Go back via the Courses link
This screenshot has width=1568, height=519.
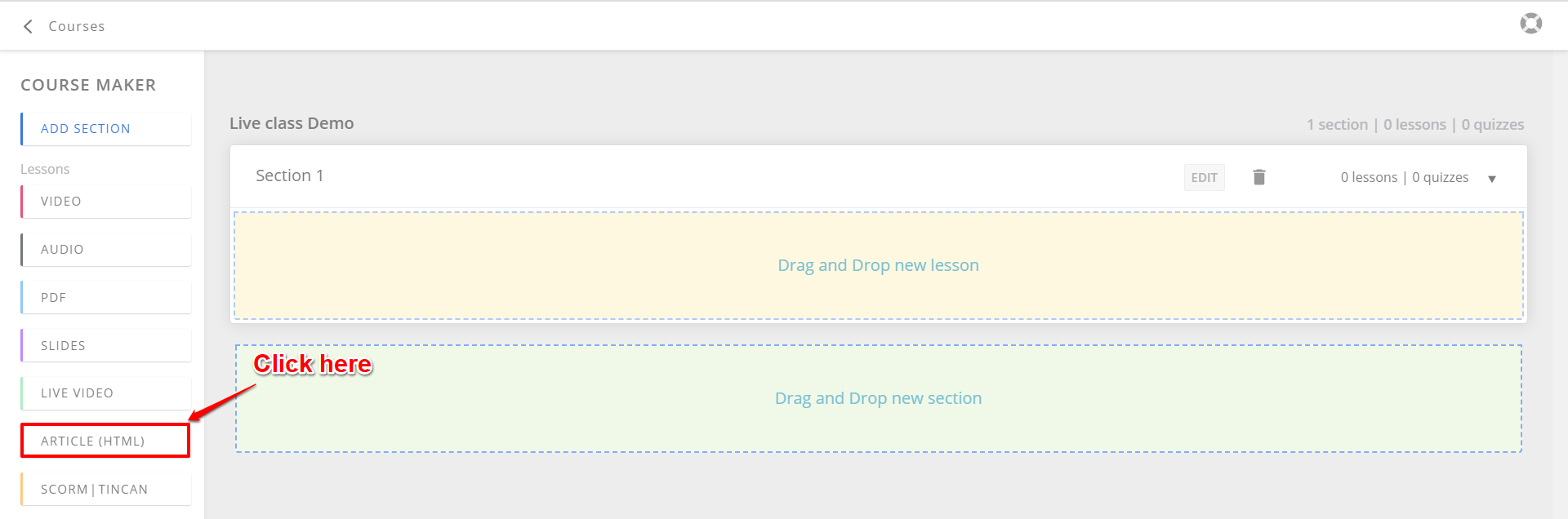tap(77, 26)
